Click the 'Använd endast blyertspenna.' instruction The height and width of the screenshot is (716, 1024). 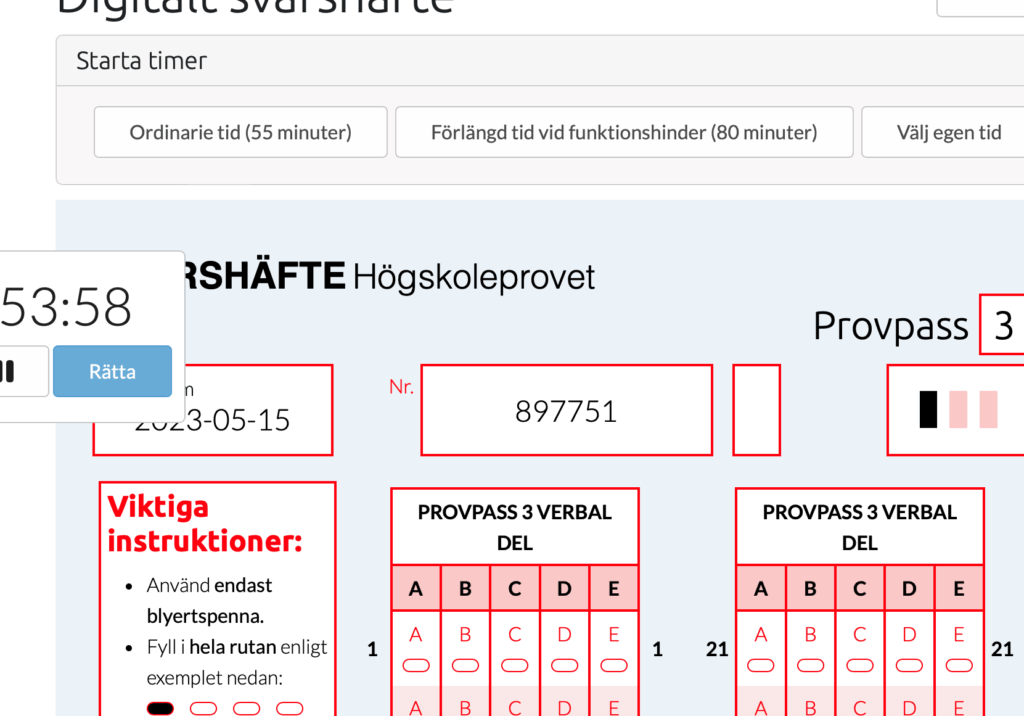pos(209,600)
